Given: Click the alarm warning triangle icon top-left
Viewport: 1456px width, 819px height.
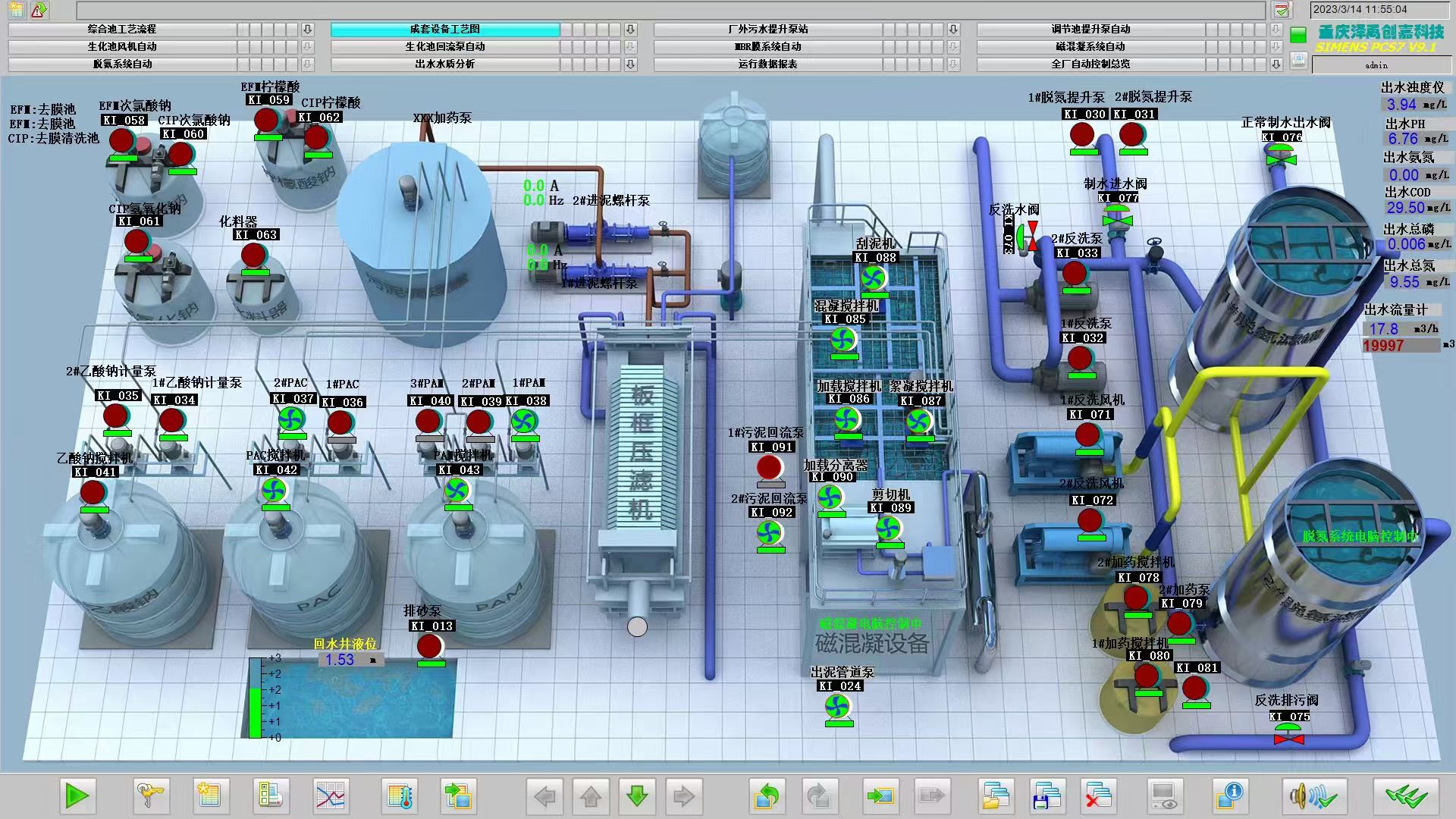Looking at the screenshot, I should tap(39, 10).
